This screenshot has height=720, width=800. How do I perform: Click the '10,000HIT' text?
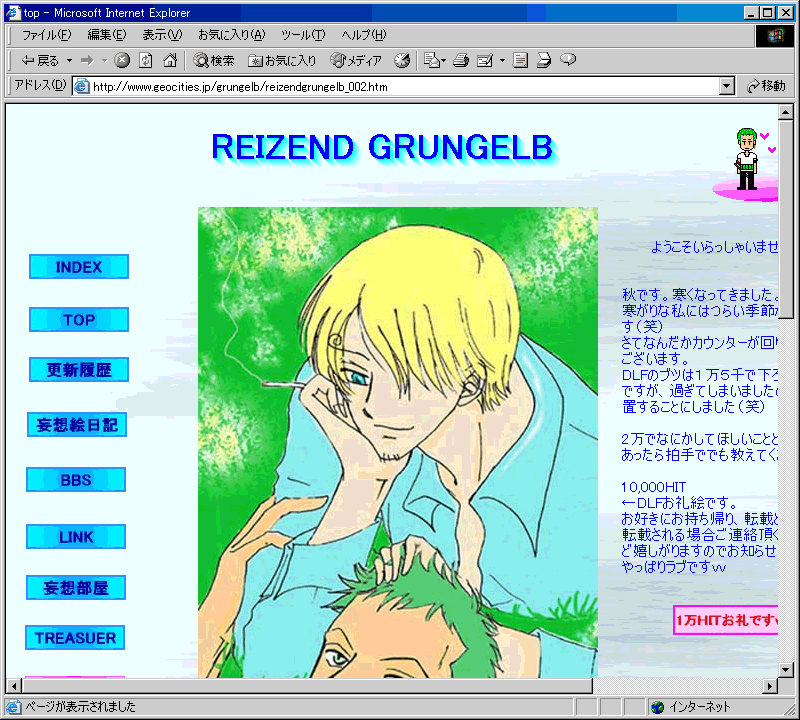click(x=654, y=487)
